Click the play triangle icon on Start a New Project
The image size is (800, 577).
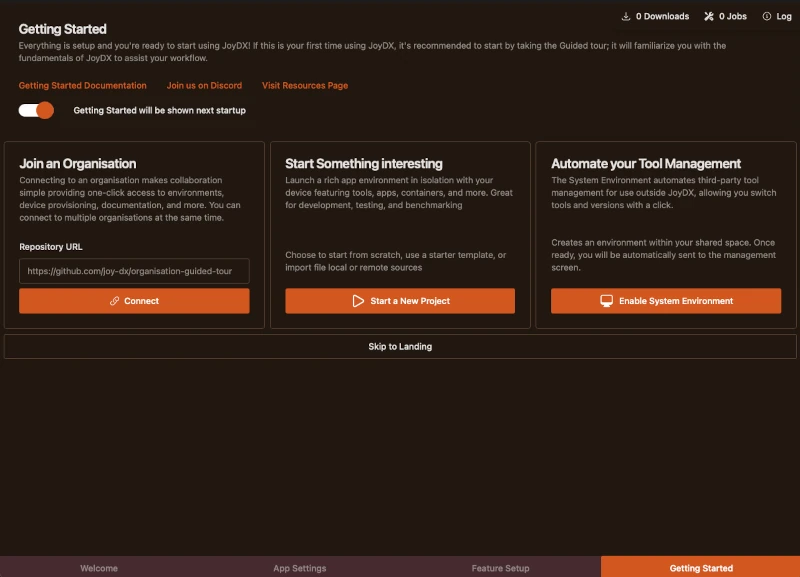358,301
